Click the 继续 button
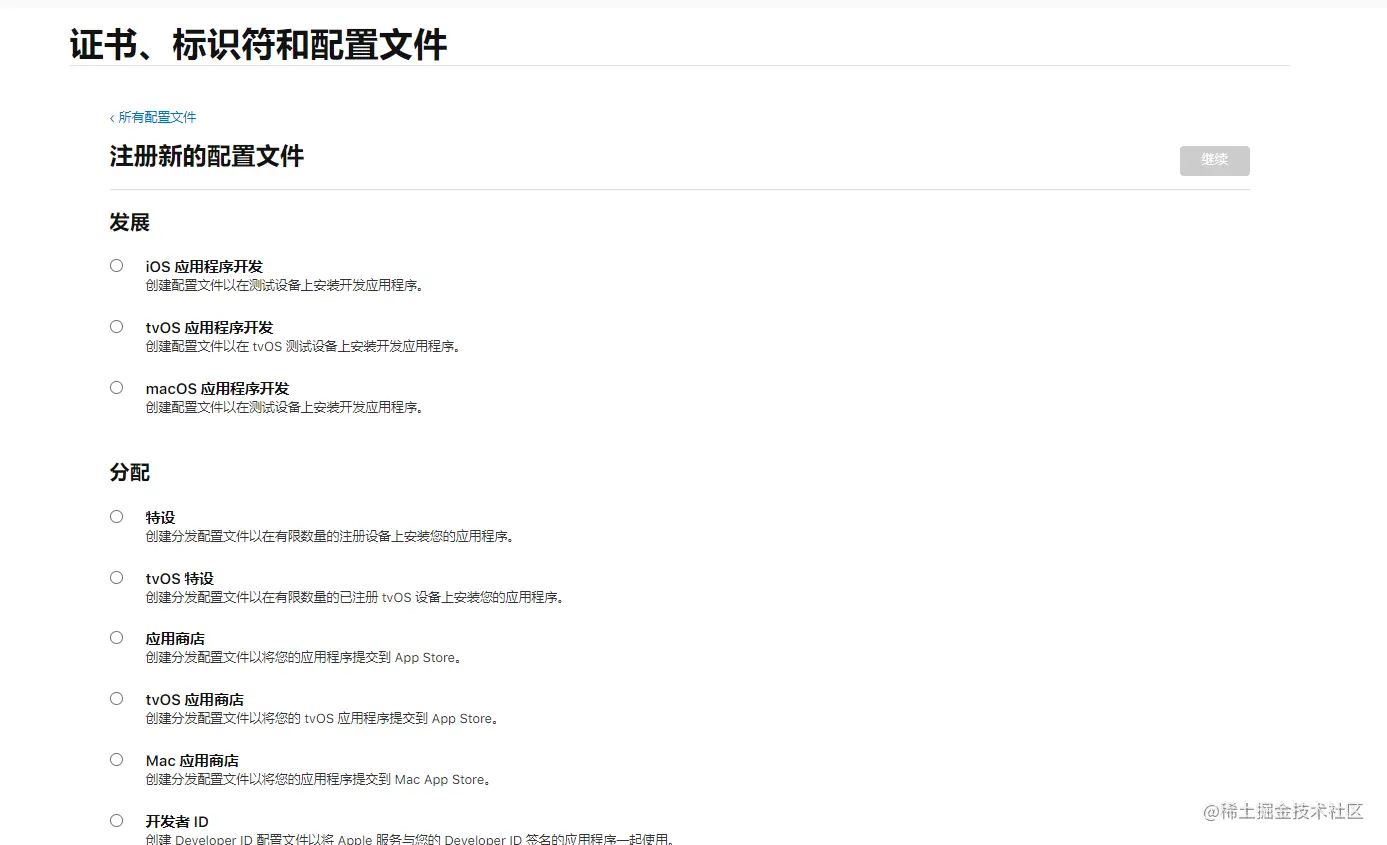 click(x=1214, y=160)
